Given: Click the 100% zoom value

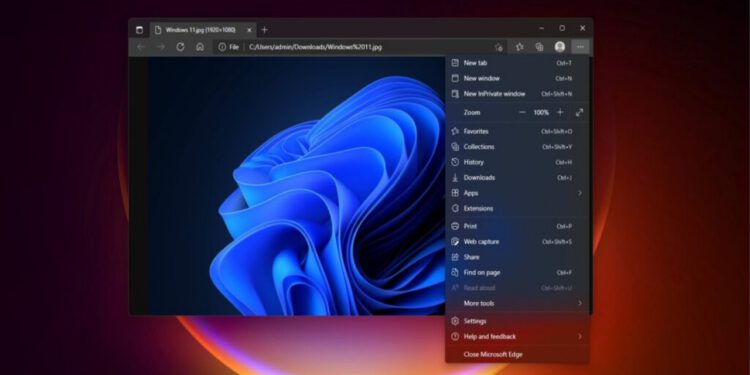Looking at the screenshot, I should point(541,112).
